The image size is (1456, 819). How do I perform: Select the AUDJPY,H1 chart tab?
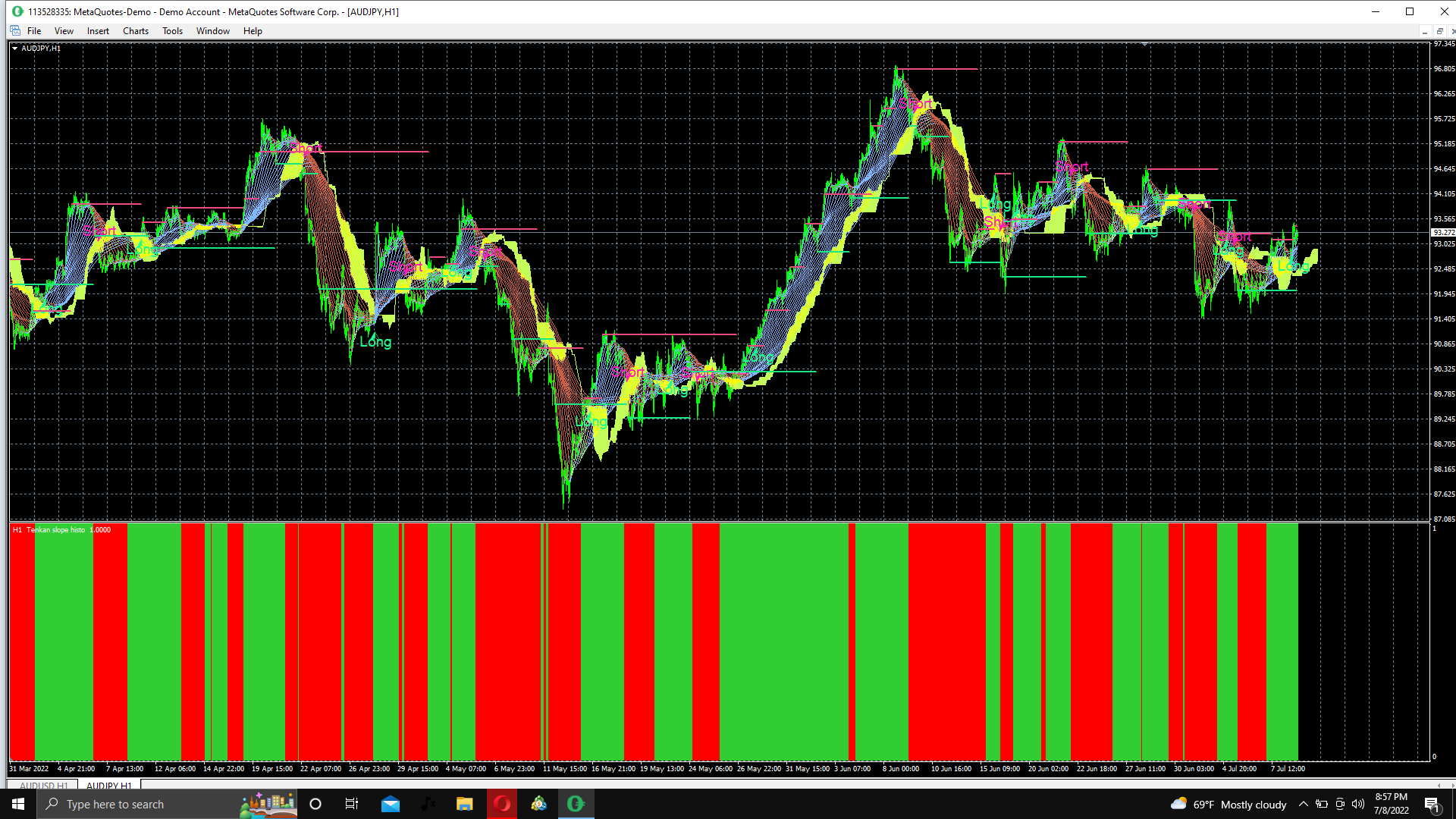click(109, 786)
